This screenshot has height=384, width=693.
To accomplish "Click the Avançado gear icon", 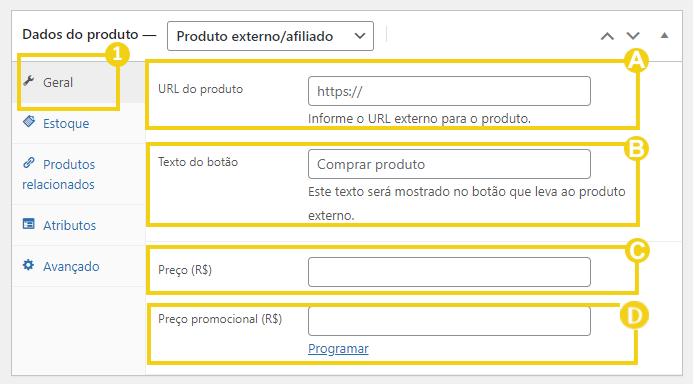I will (x=29, y=265).
